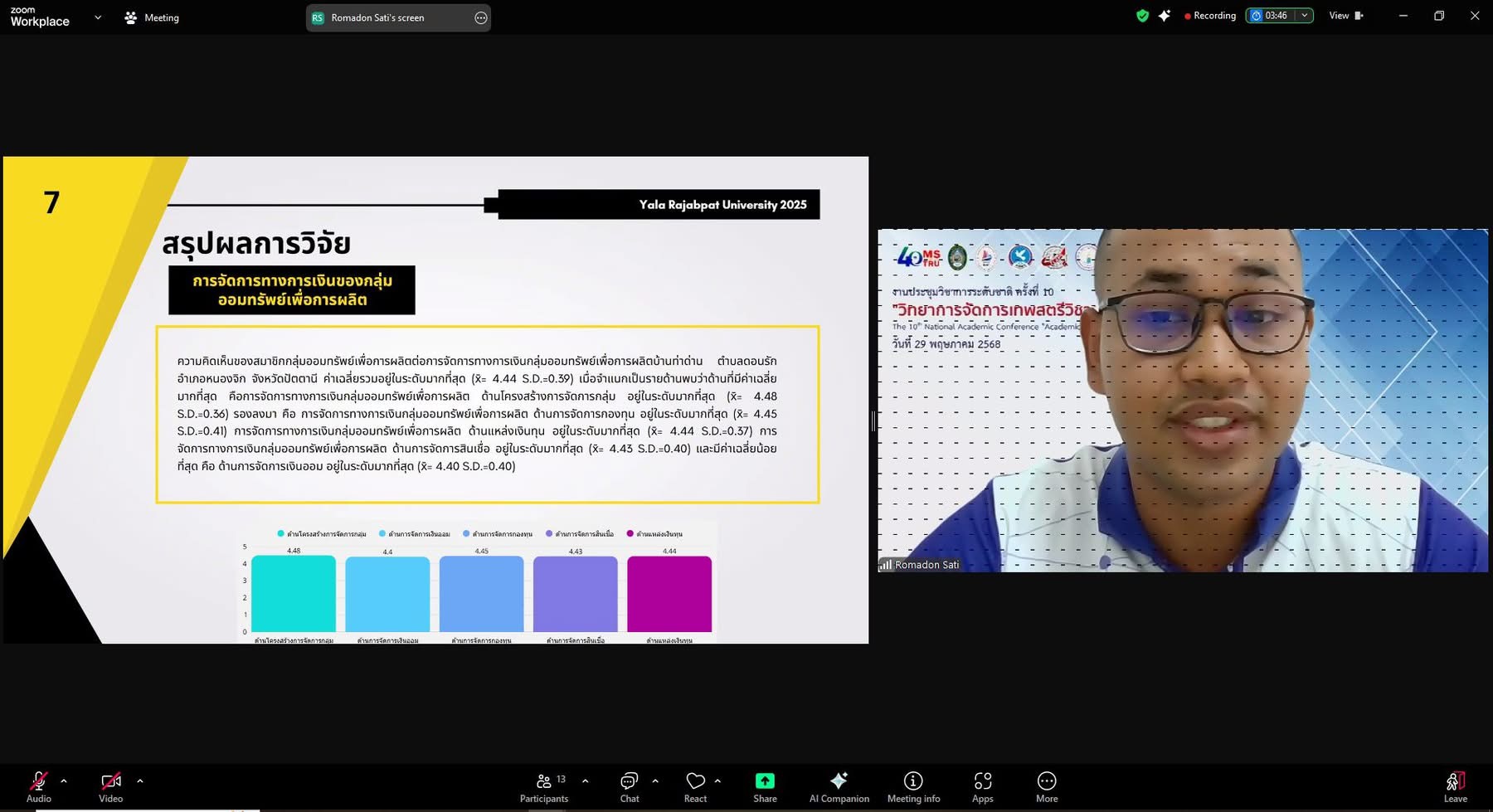The height and width of the screenshot is (812, 1493).
Task: Open screen share options for Romadon Sati's screen
Action: pyautogui.click(x=480, y=18)
